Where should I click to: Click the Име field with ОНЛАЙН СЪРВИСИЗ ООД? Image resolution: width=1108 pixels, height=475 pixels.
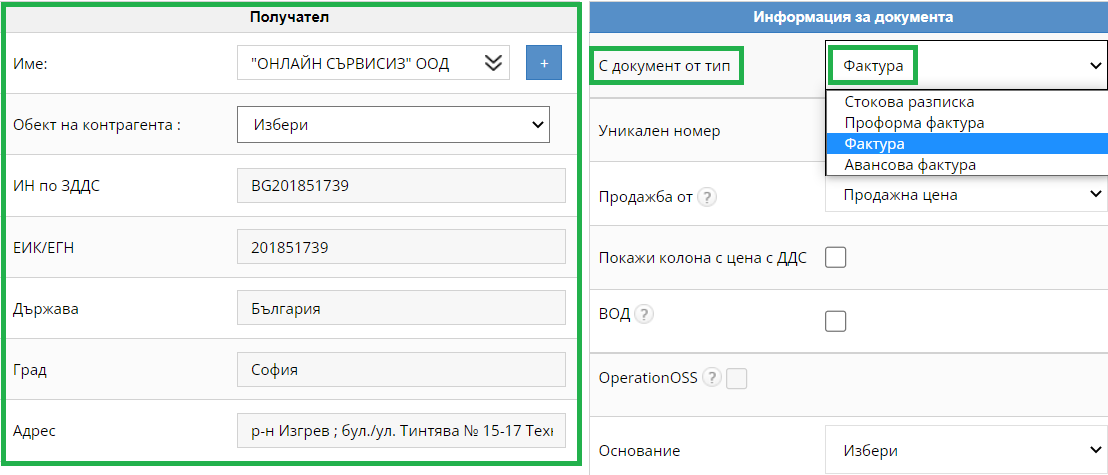(x=373, y=64)
